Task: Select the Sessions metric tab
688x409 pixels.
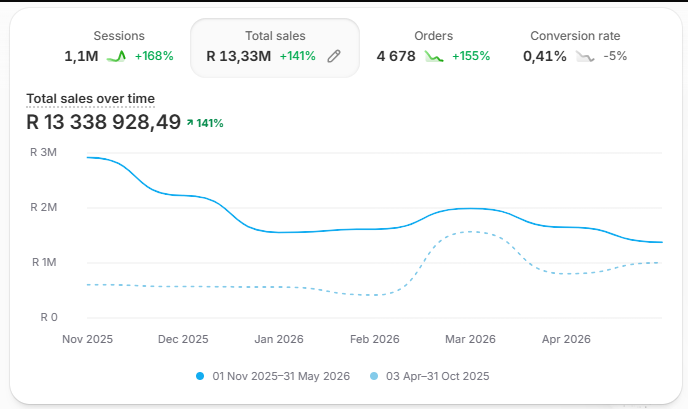Action: [119, 47]
